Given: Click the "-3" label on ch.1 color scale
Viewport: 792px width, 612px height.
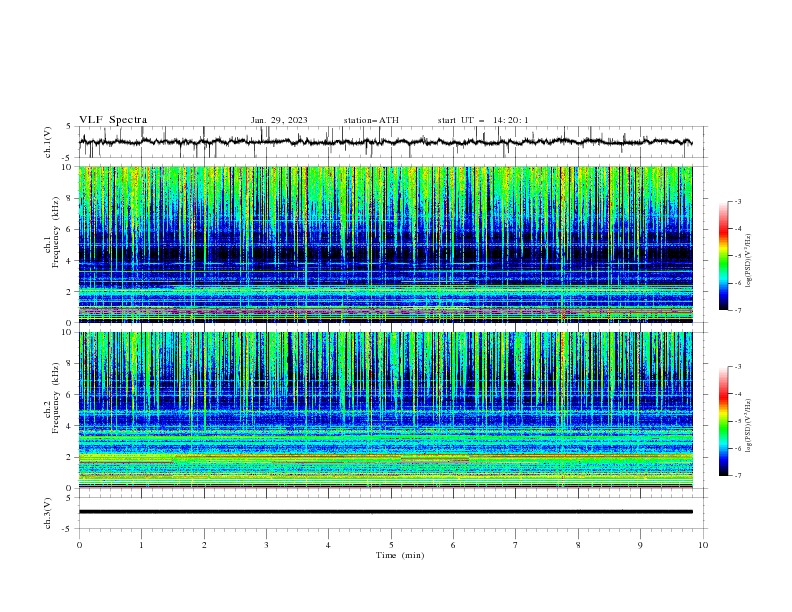Looking at the screenshot, I should (x=737, y=201).
